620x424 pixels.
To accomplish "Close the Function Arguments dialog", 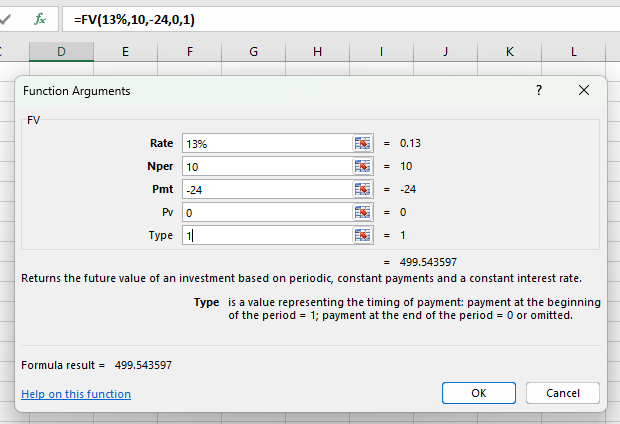I will point(584,90).
